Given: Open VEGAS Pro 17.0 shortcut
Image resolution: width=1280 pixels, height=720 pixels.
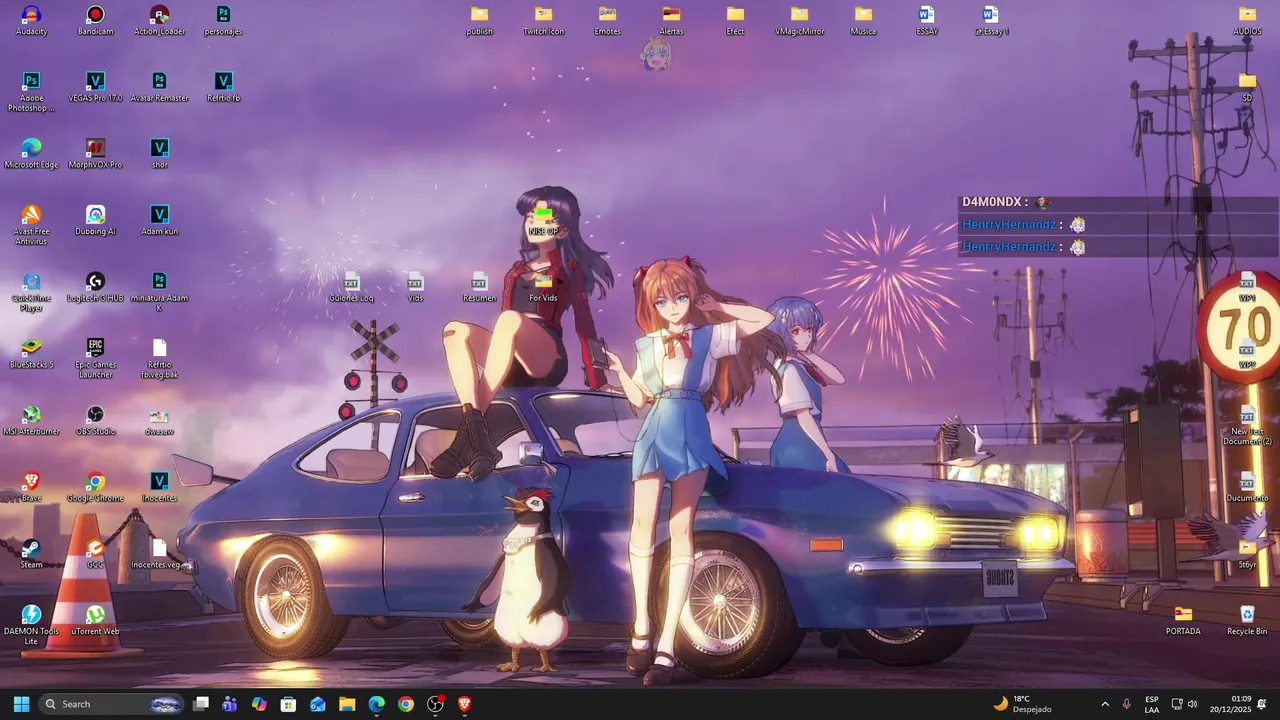Looking at the screenshot, I should pyautogui.click(x=95, y=88).
